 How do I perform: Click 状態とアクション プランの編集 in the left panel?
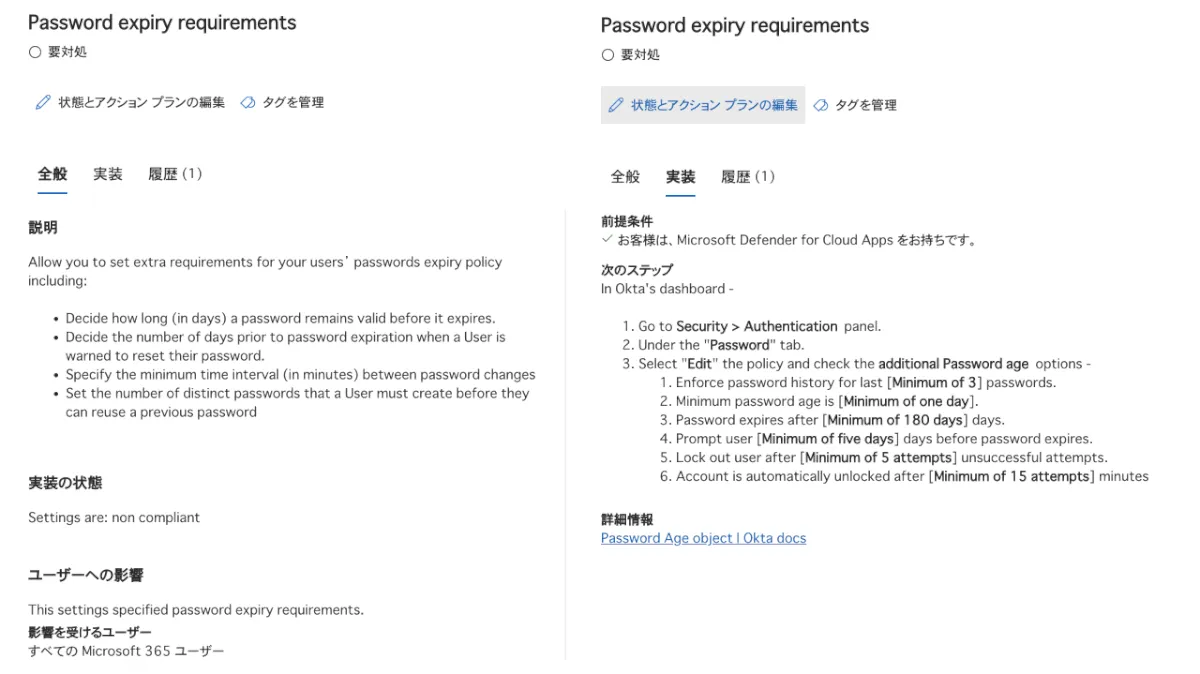click(141, 102)
